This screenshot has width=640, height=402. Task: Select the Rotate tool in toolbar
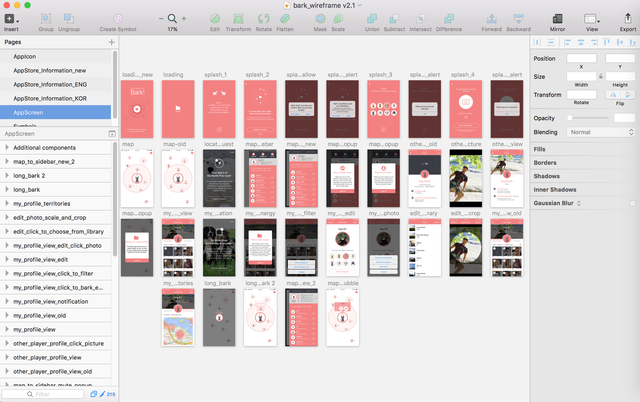[x=263, y=19]
